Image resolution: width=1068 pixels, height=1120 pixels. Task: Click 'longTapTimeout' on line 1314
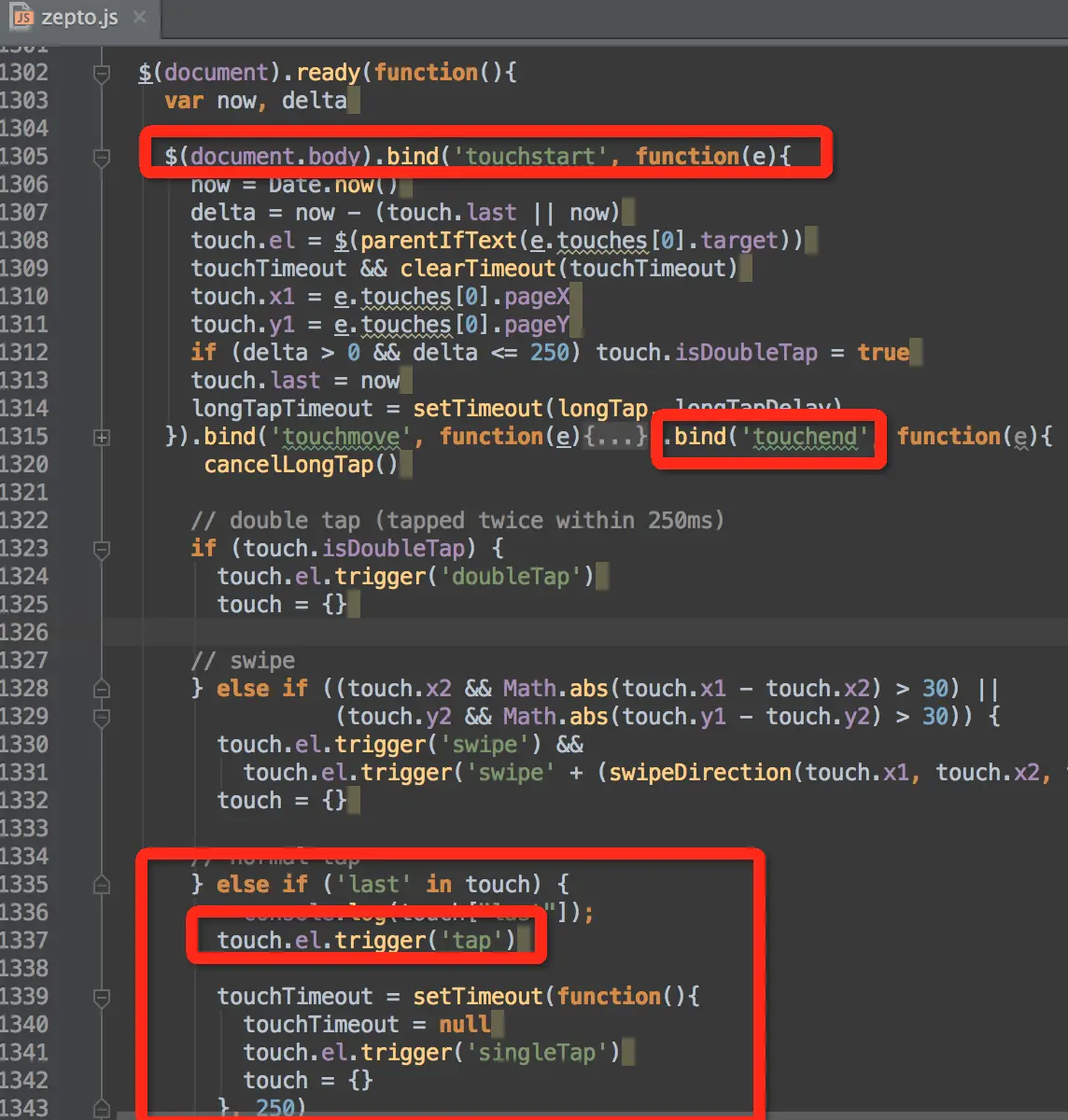(282, 409)
